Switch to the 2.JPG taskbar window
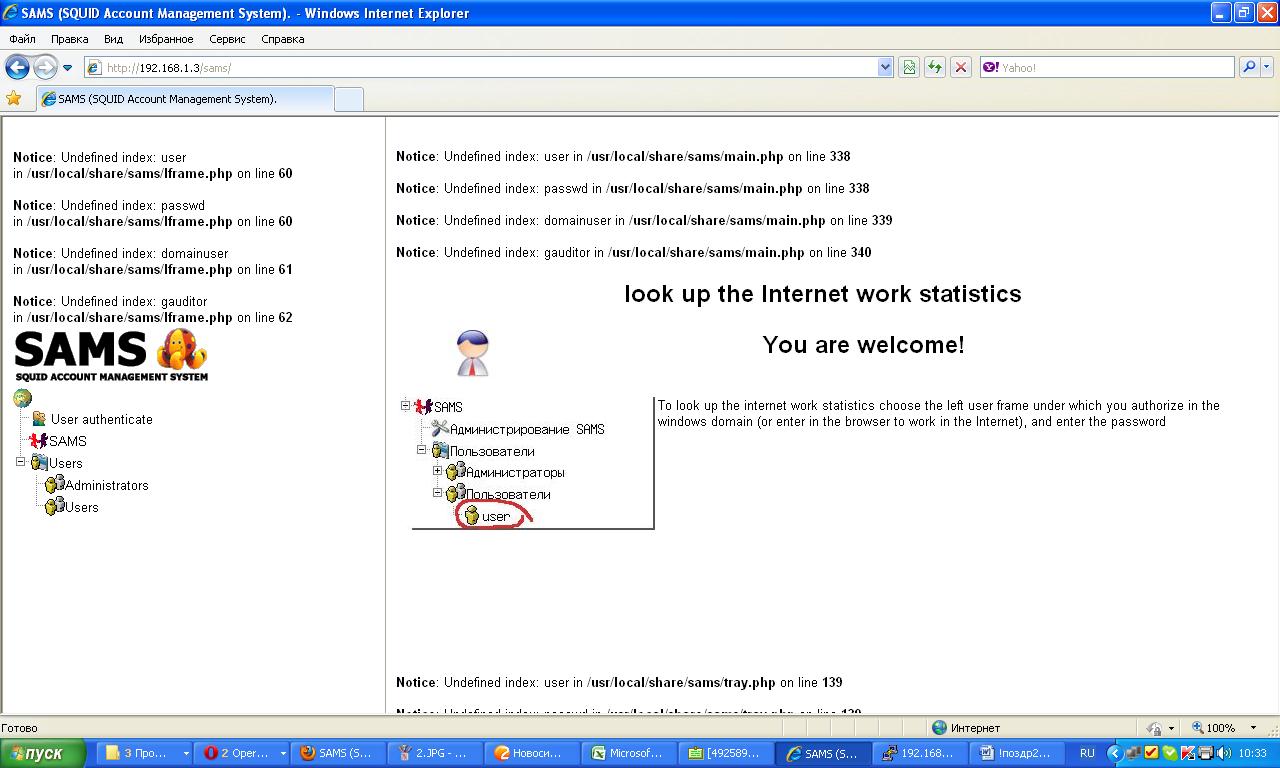This screenshot has height=768, width=1280. click(x=435, y=753)
